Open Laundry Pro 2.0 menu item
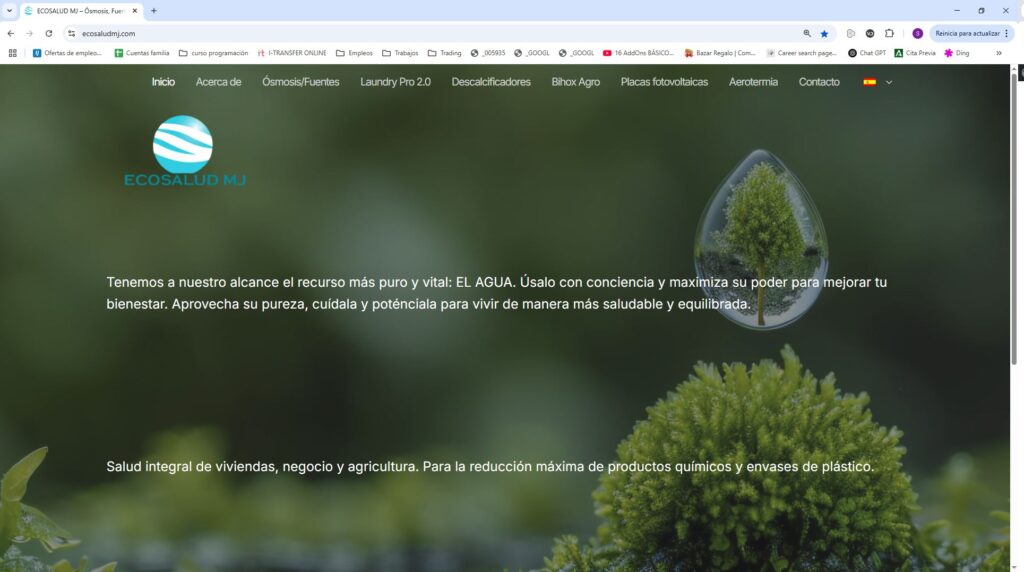Image resolution: width=1024 pixels, height=572 pixels. point(395,82)
